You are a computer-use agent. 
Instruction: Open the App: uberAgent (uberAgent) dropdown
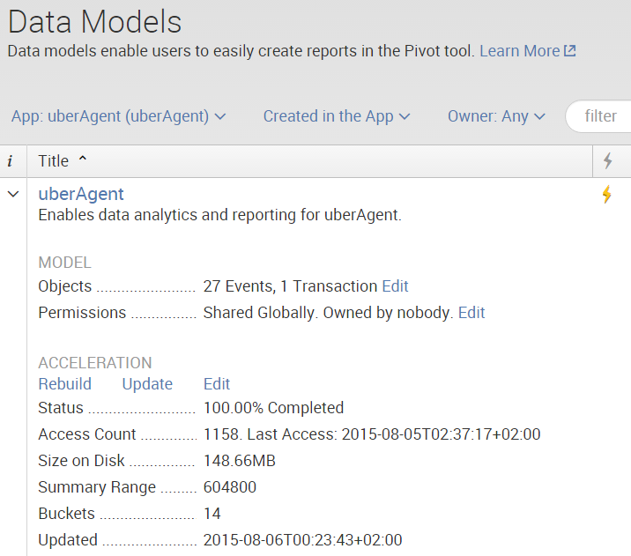click(x=118, y=116)
